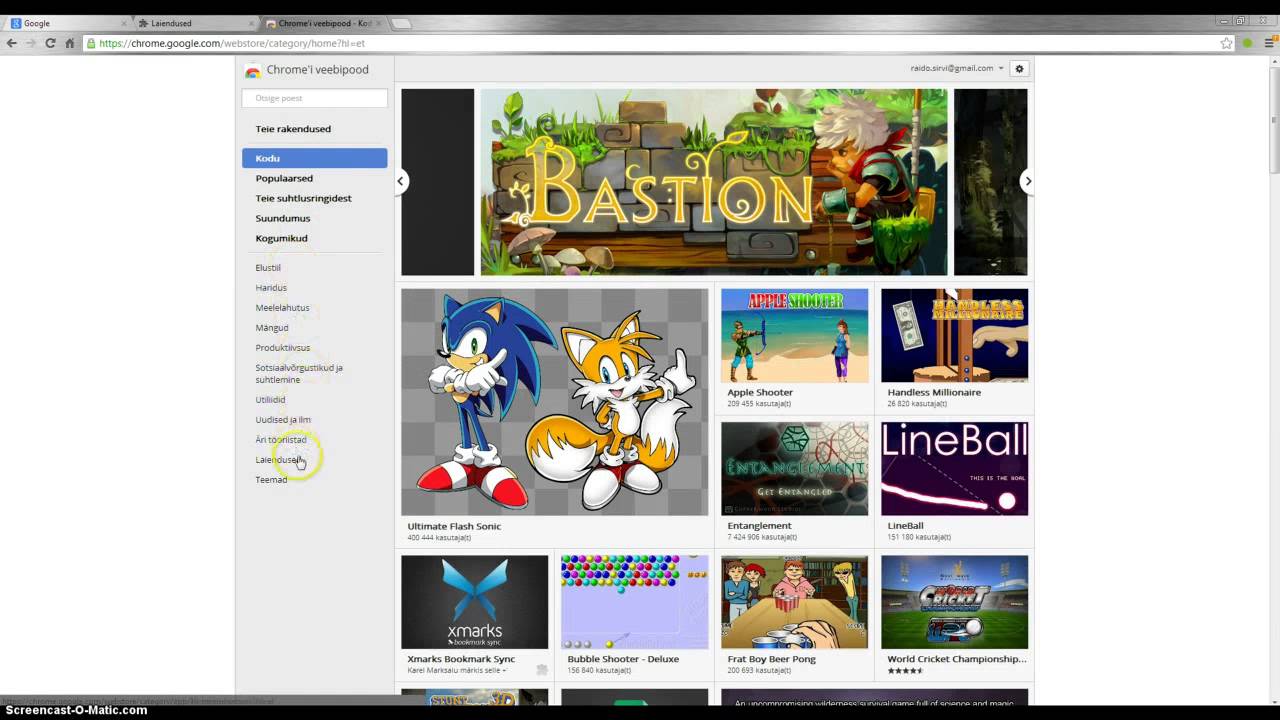Open the Laiendused category
This screenshot has height=720, width=1280.
278,460
